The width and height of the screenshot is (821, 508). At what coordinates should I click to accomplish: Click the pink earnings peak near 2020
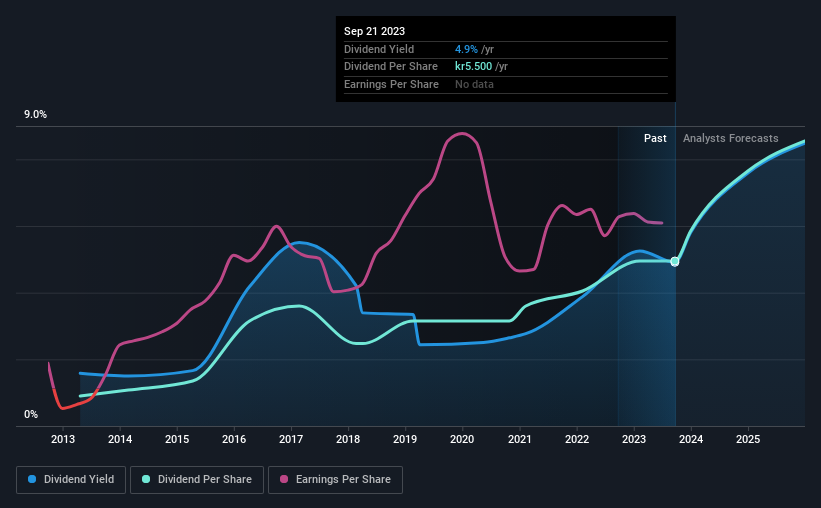point(461,134)
